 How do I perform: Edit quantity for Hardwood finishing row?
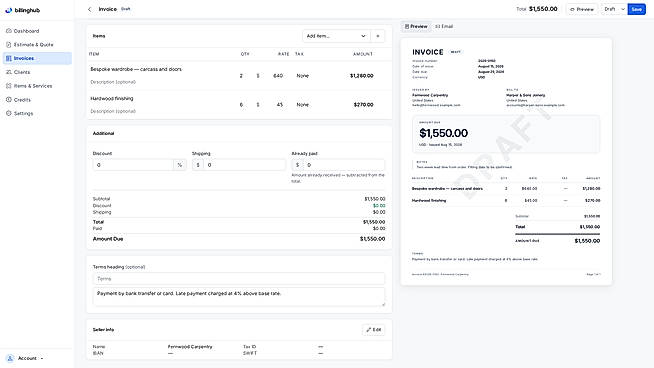click(241, 105)
